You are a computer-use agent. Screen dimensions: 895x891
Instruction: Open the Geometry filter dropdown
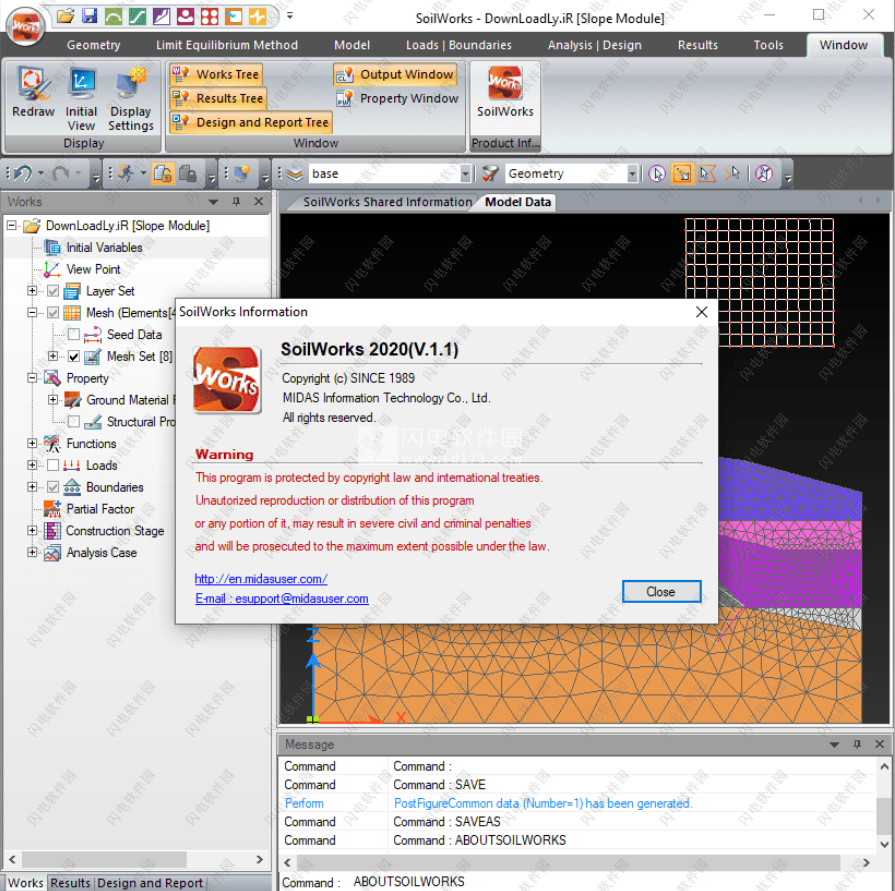[632, 174]
